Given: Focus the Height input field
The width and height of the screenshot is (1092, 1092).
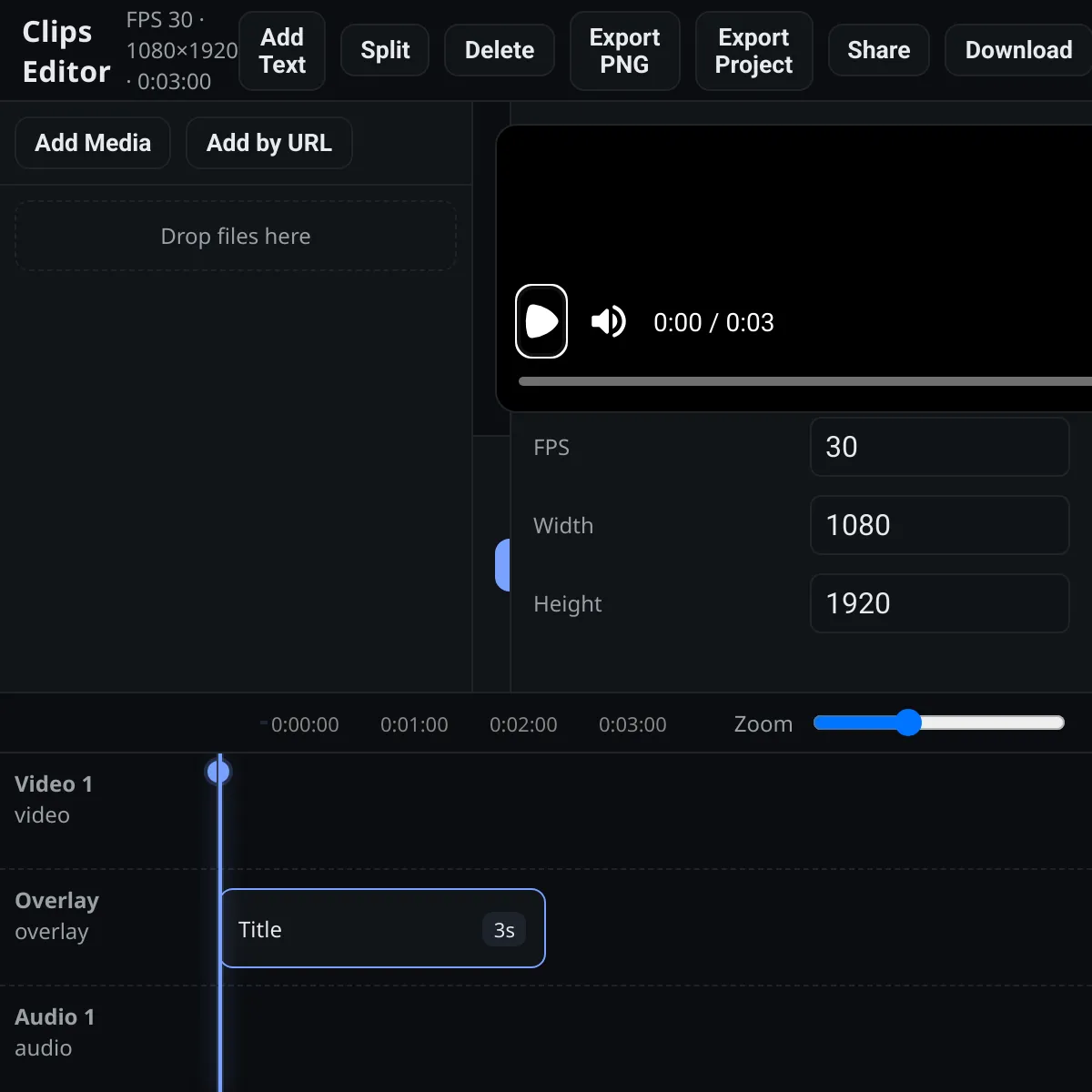Looking at the screenshot, I should 939,603.
